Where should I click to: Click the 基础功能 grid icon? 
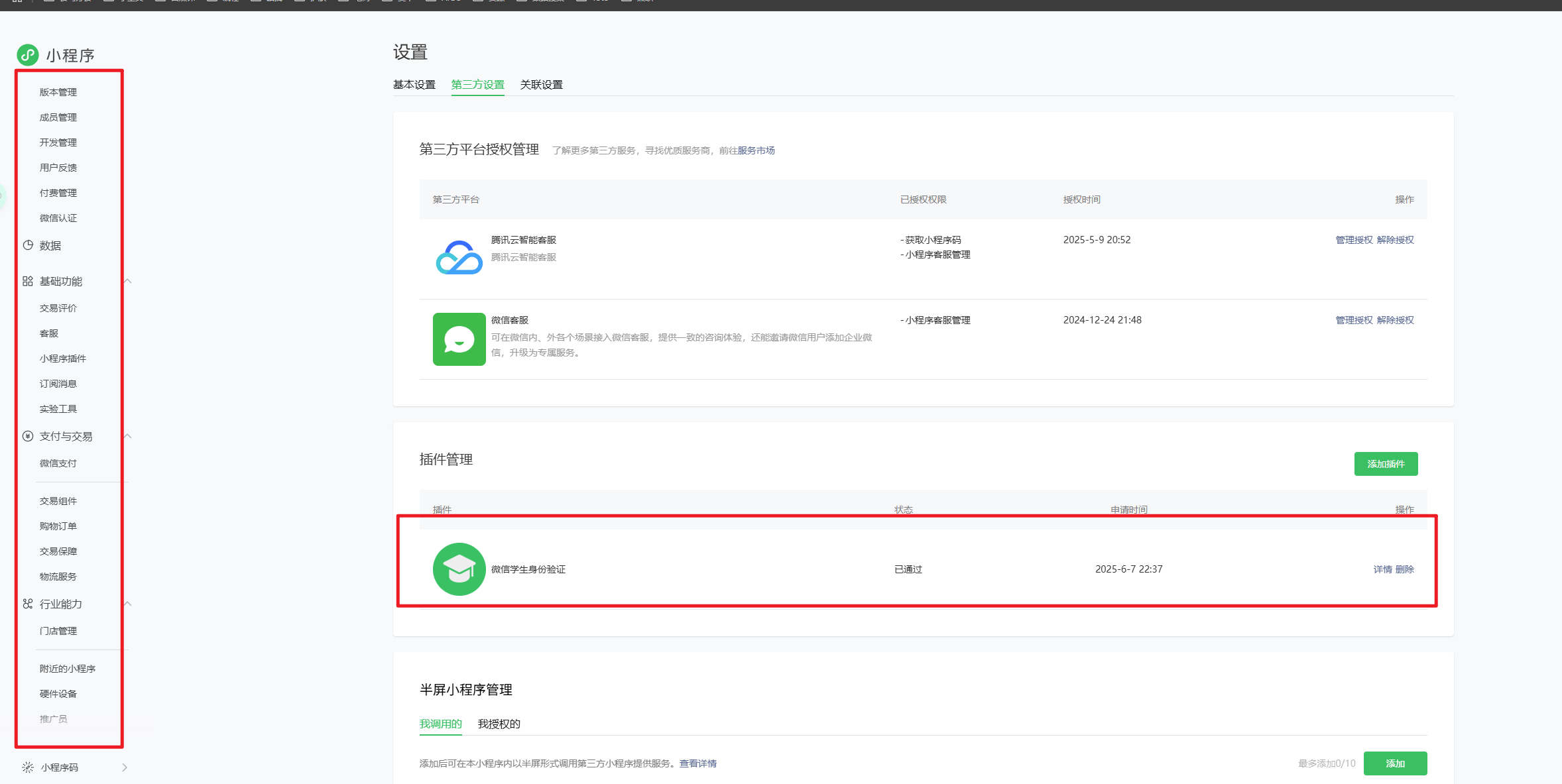point(28,281)
